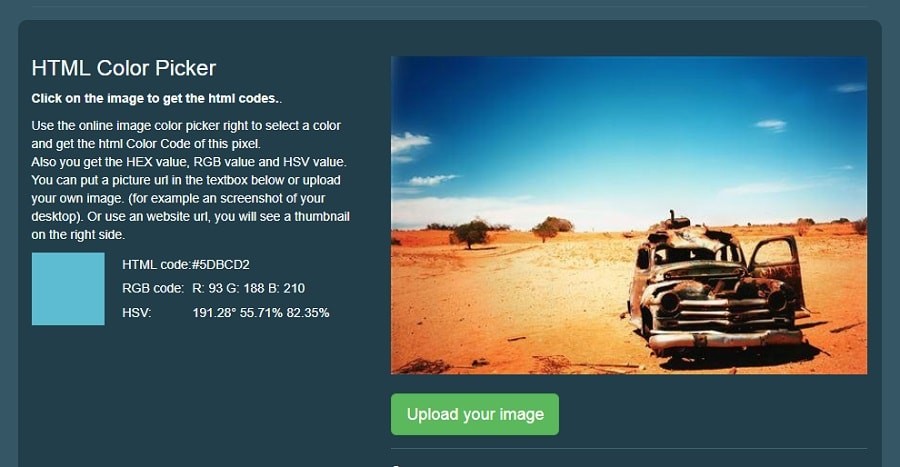900x467 pixels.
Task: Click the bold instruction text about html codes
Action: coord(156,98)
